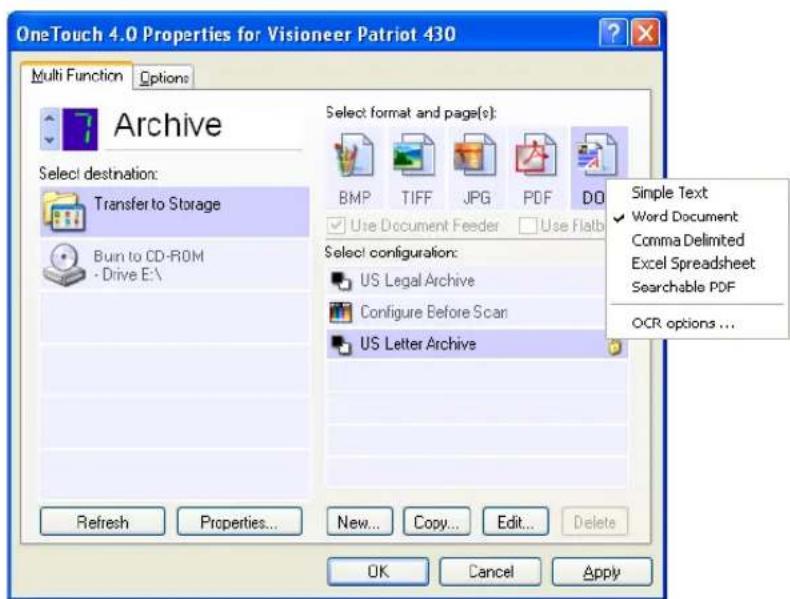This screenshot has width=790, height=599.
Task: Click the US Legal Archive configuration icon
Action: 340,281
